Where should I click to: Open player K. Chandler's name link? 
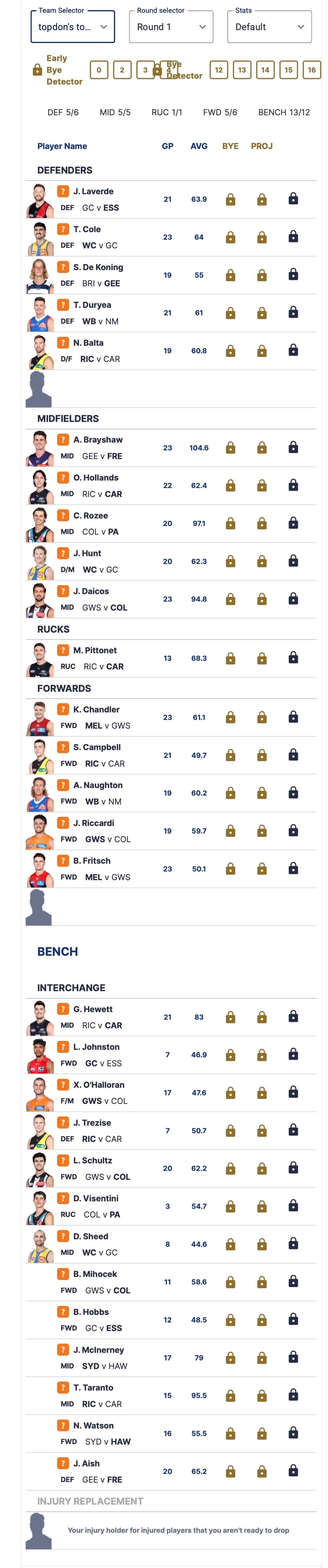pyautogui.click(x=97, y=710)
